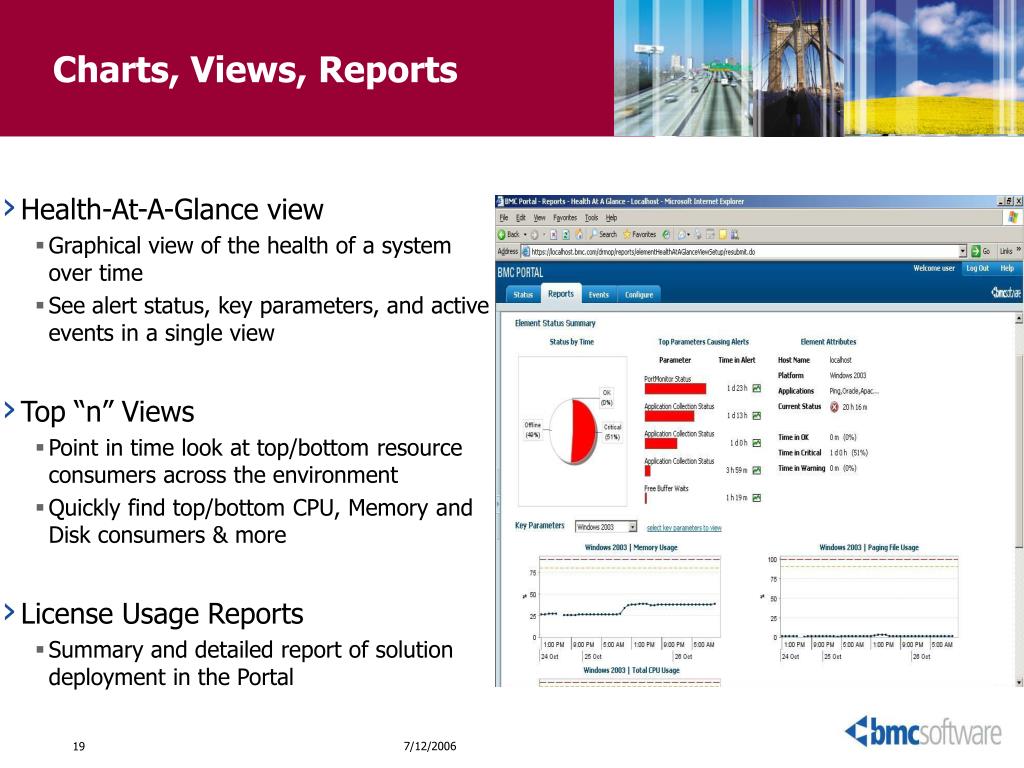Click the 'BMC PORTAL' header title
Viewport: 1024px width, 768px height.
click(520, 272)
